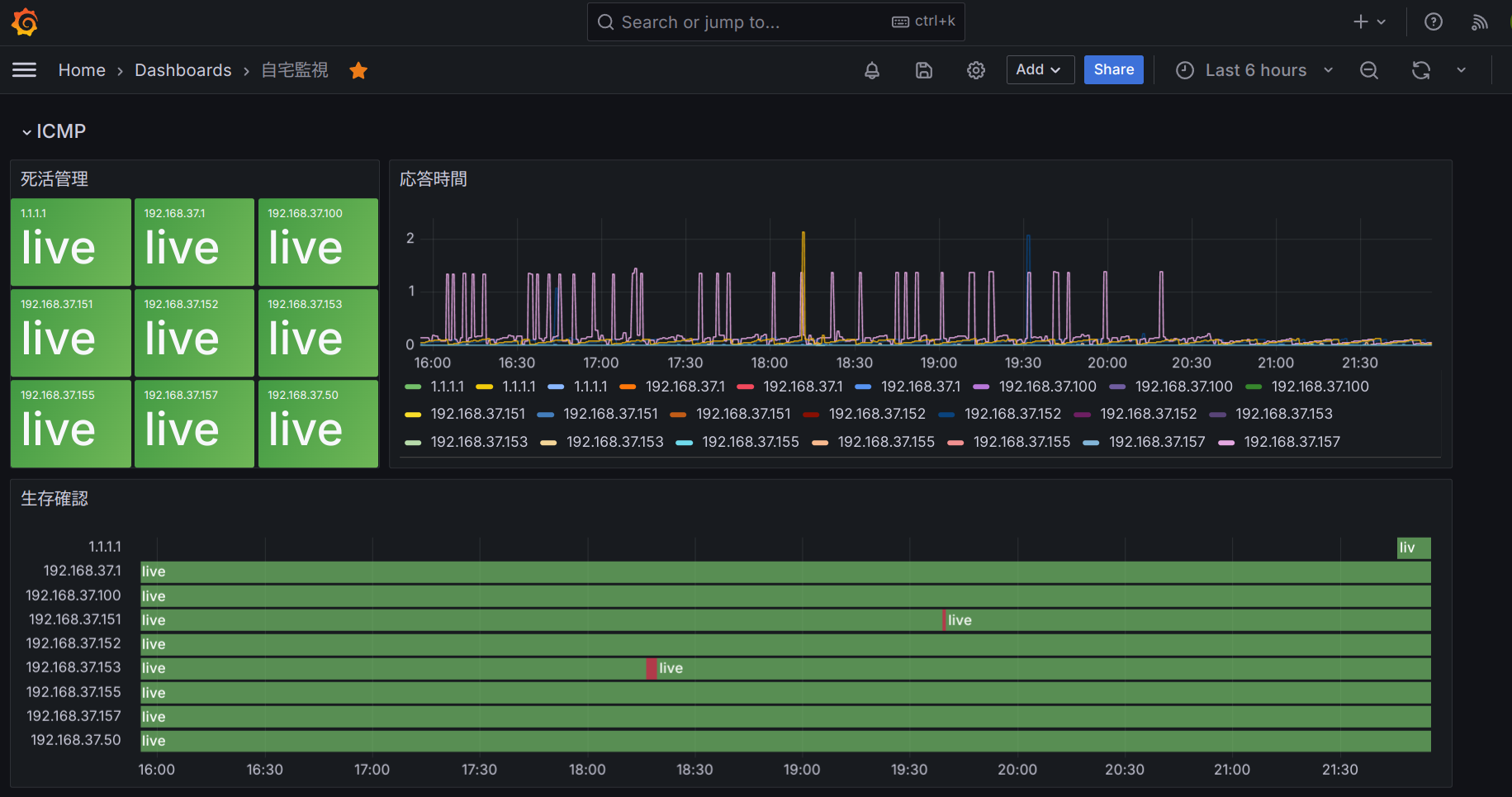Open the 死活管理 panel title
The height and width of the screenshot is (797, 1512).
click(x=55, y=178)
